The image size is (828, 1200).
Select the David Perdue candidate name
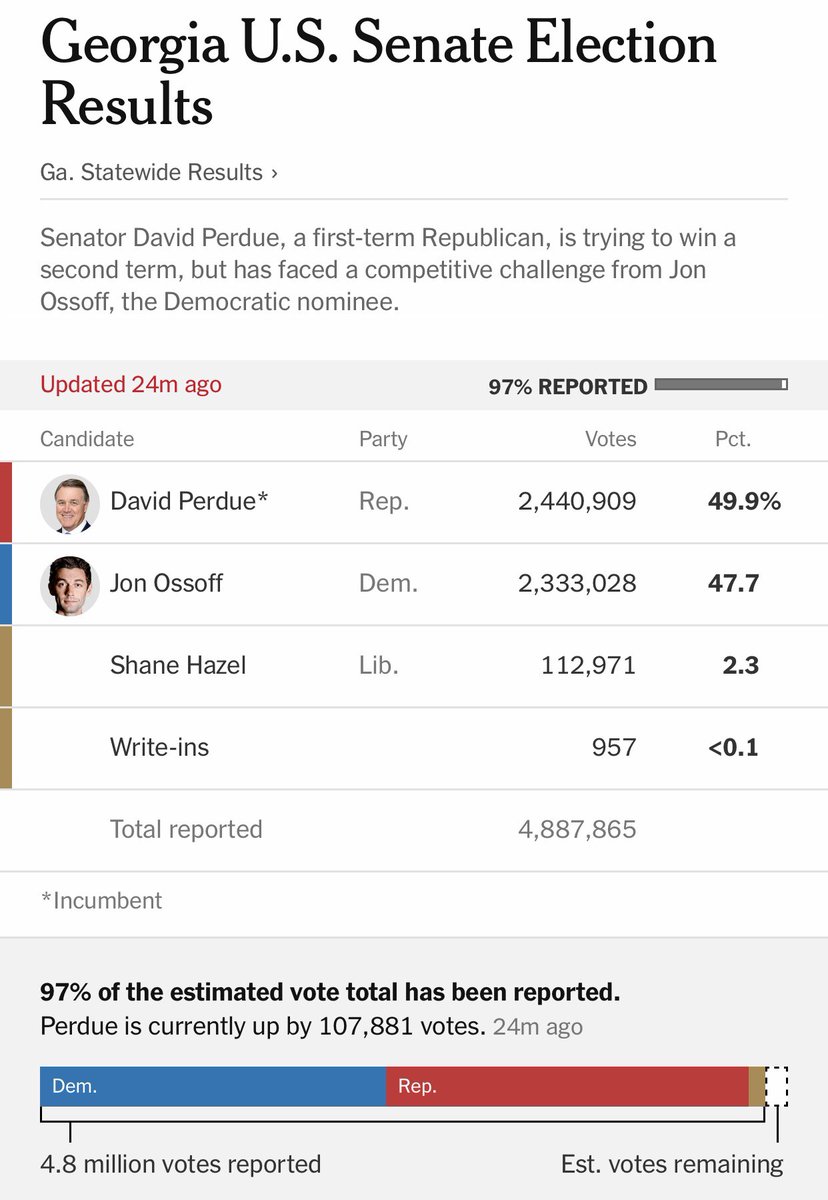tap(189, 501)
